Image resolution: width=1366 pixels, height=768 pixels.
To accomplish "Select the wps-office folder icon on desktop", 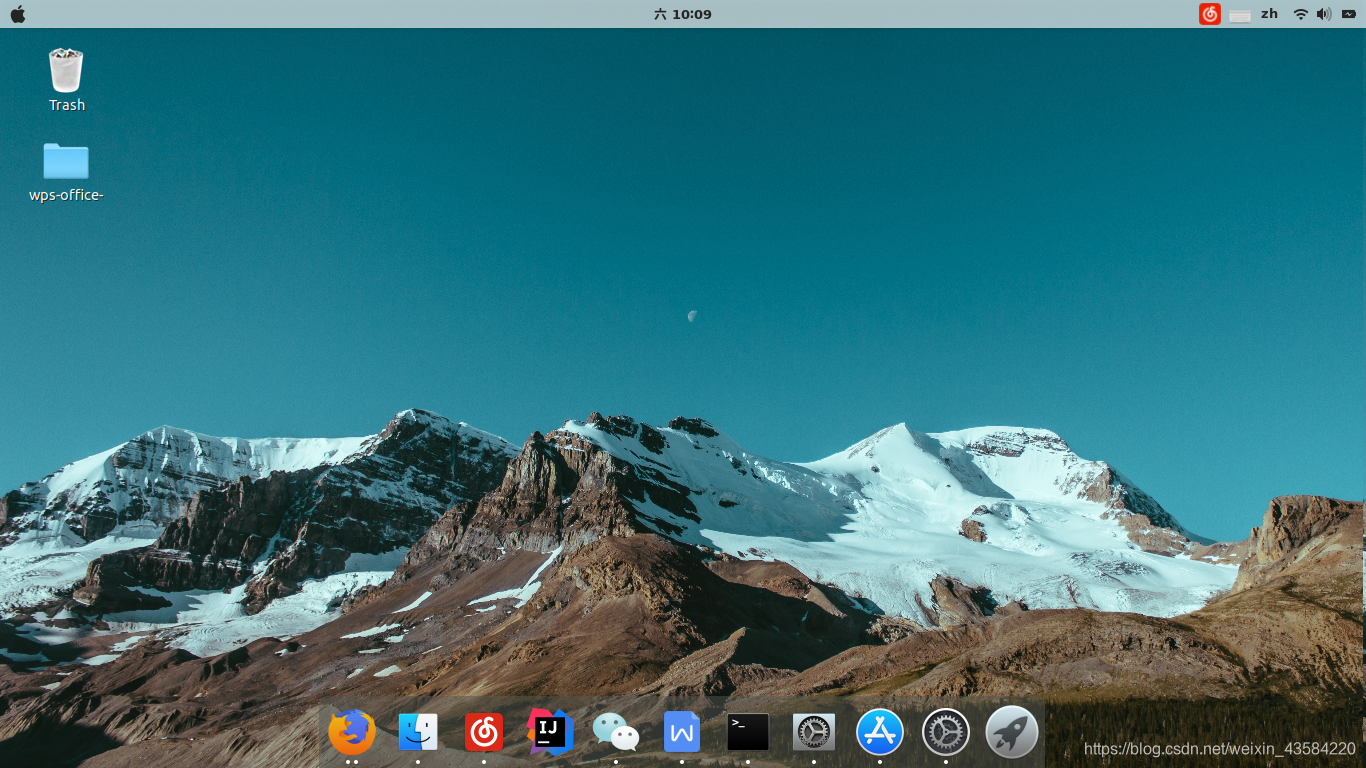I will (x=66, y=161).
